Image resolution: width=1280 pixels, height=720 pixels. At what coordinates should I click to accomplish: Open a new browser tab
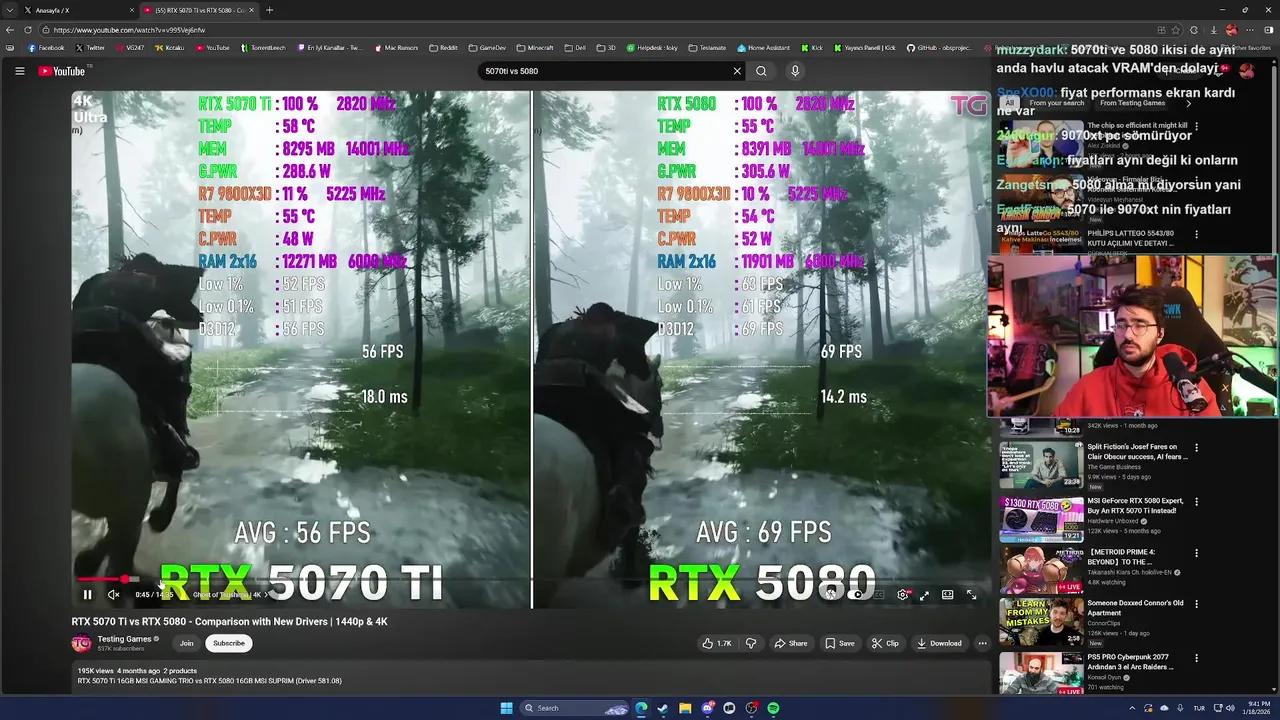coord(269,10)
